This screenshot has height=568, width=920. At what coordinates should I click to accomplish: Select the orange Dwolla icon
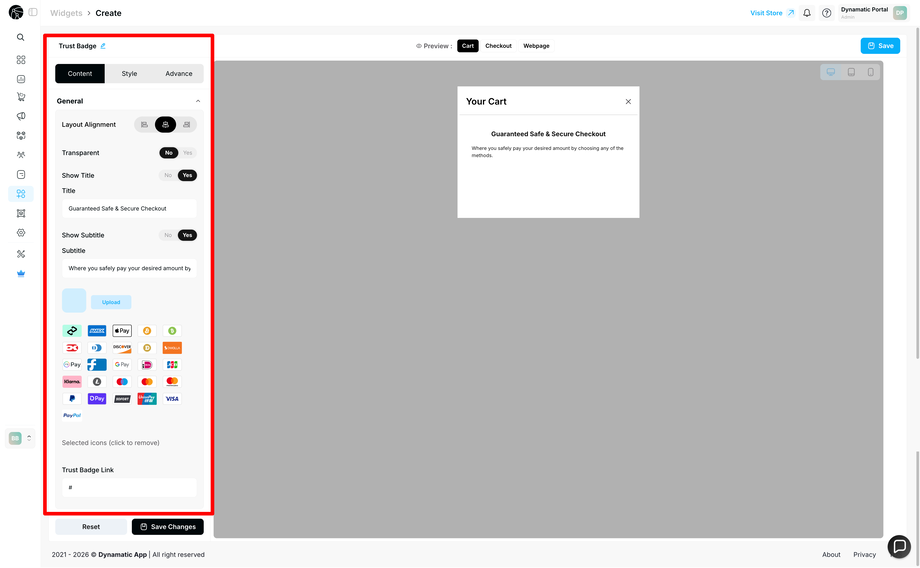click(x=172, y=348)
